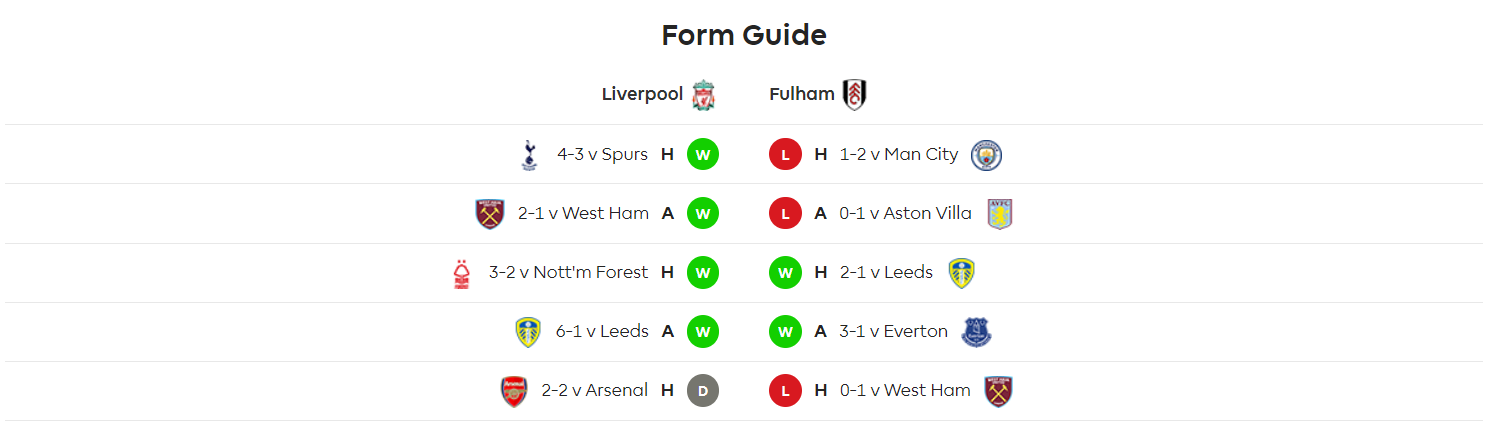This screenshot has width=1504, height=437.
Task: Click the grey D draw badge
Action: 703,391
